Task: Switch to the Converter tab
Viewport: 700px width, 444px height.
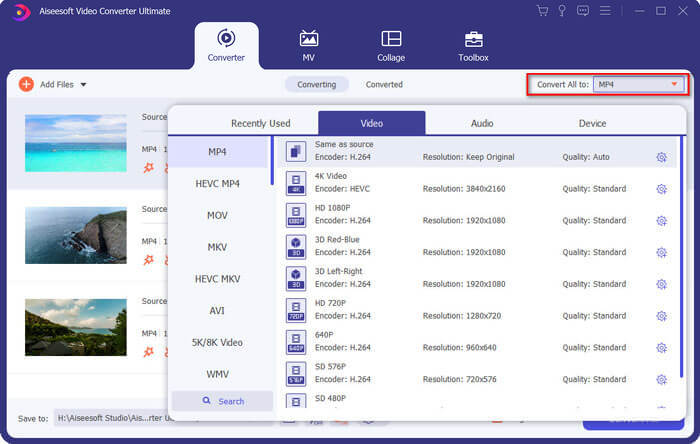Action: [x=226, y=46]
